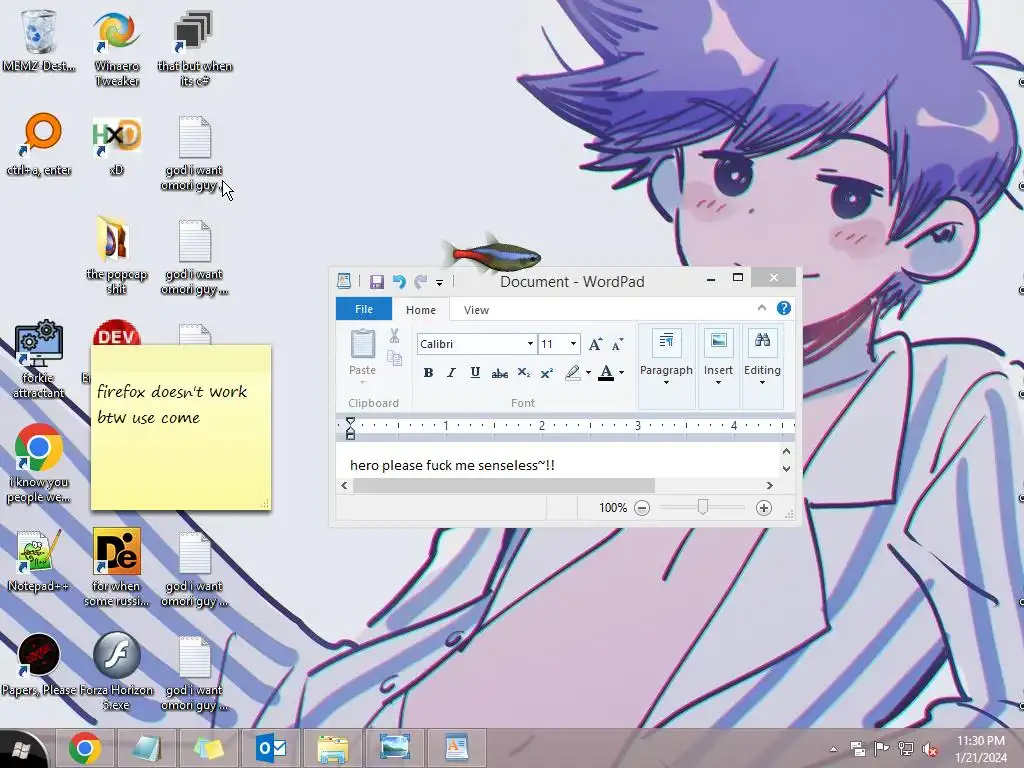Select the Notepad++ desktop shortcut
The image size is (1024, 768).
click(39, 560)
